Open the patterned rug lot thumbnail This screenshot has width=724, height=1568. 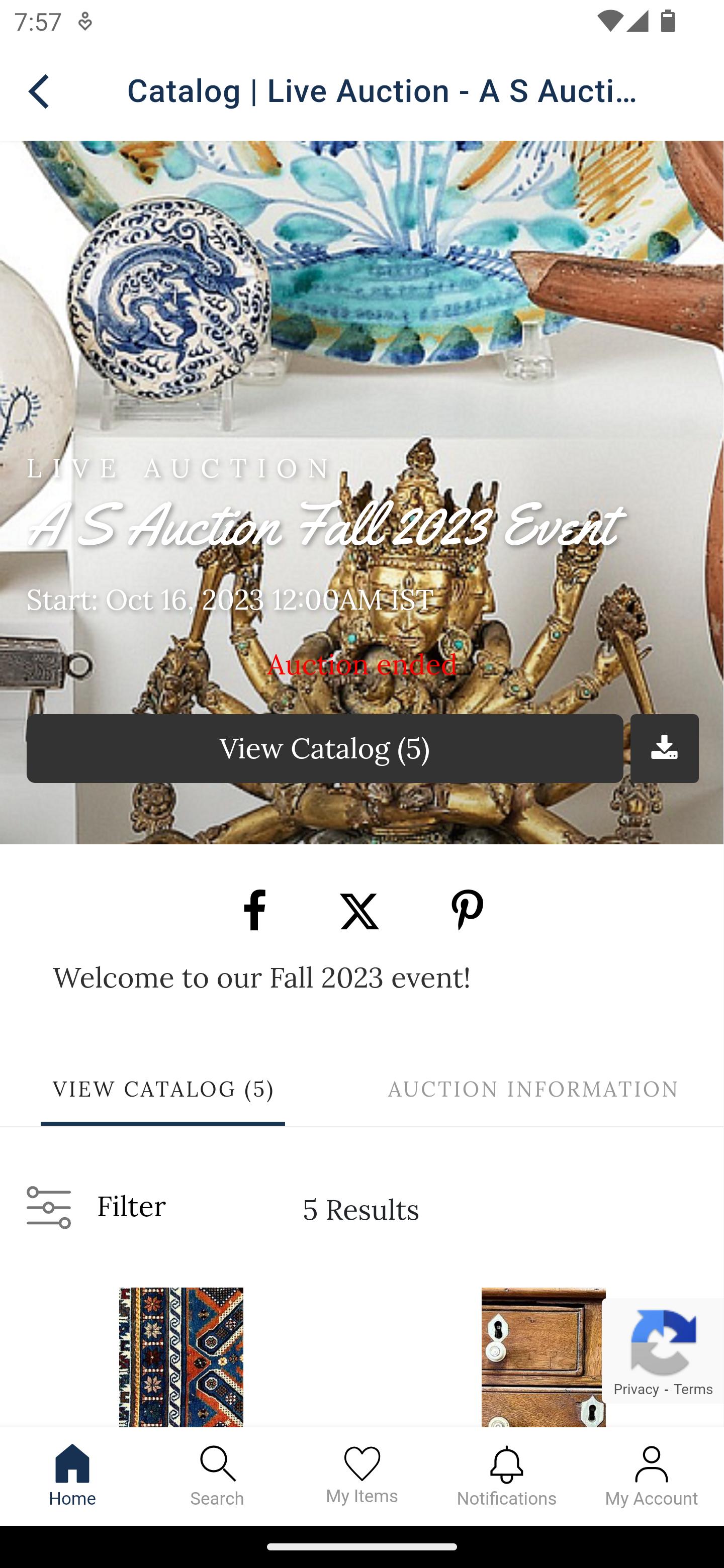181,1357
